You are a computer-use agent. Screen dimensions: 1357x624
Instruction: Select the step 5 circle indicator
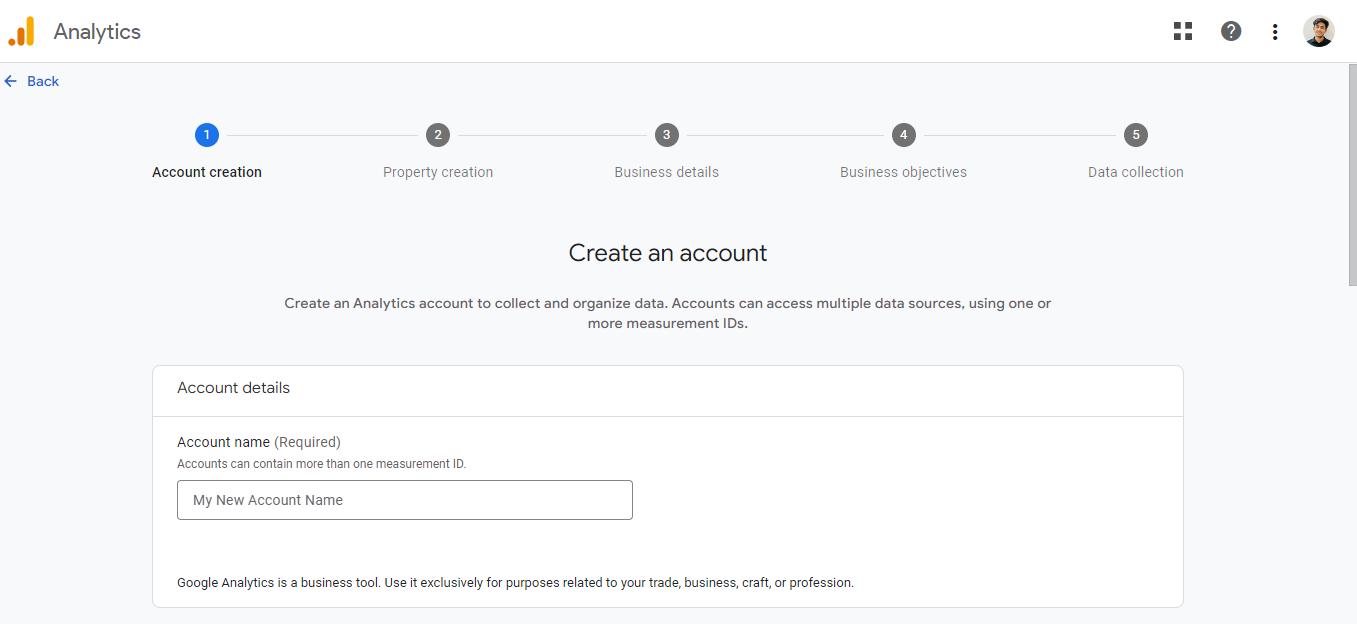tap(1135, 135)
